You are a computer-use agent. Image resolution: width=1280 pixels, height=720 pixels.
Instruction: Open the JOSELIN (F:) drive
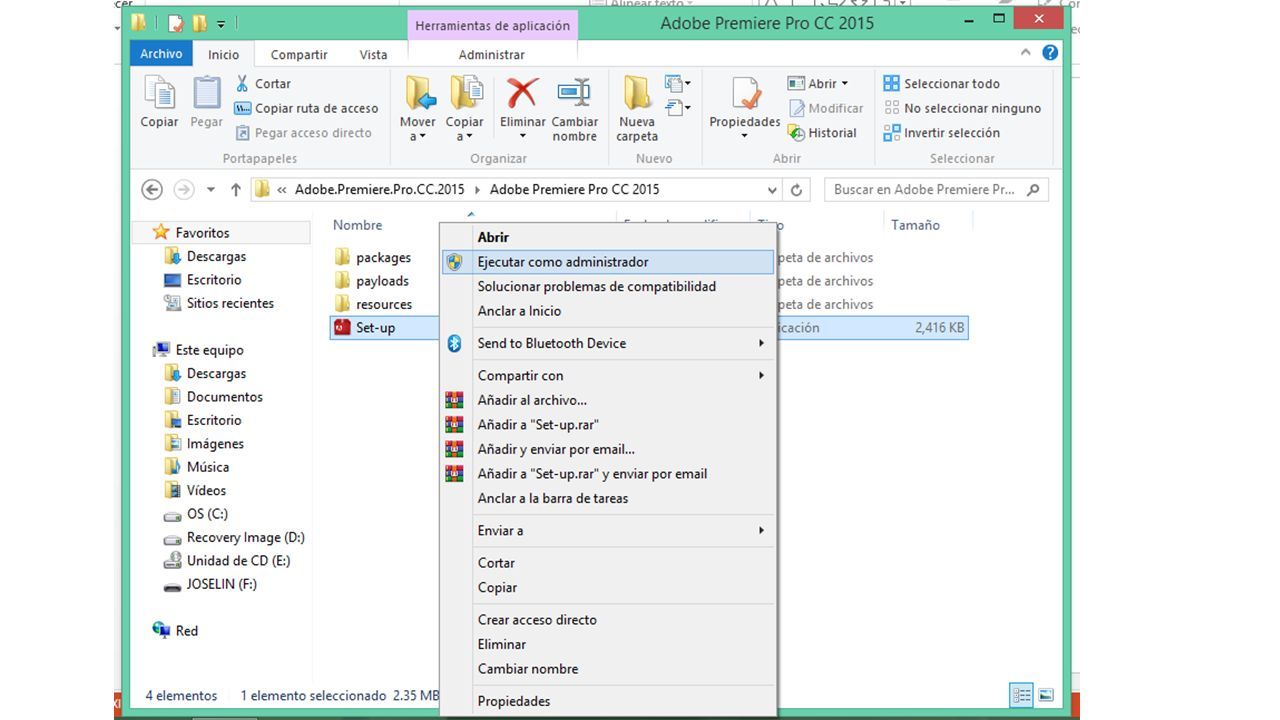(221, 584)
